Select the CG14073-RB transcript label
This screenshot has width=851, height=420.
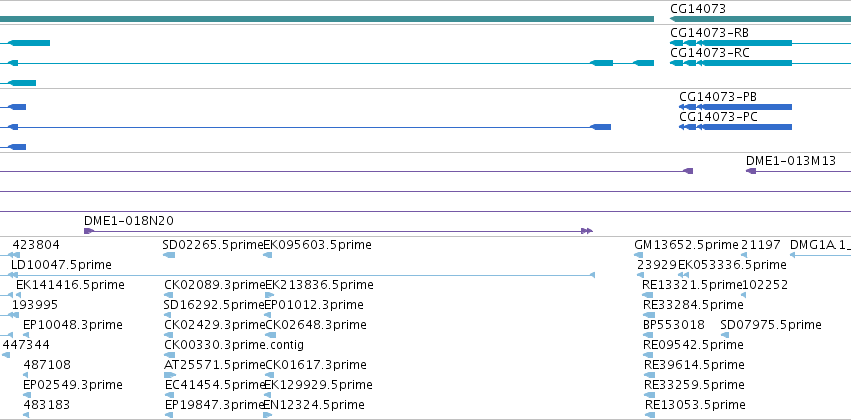click(709, 33)
